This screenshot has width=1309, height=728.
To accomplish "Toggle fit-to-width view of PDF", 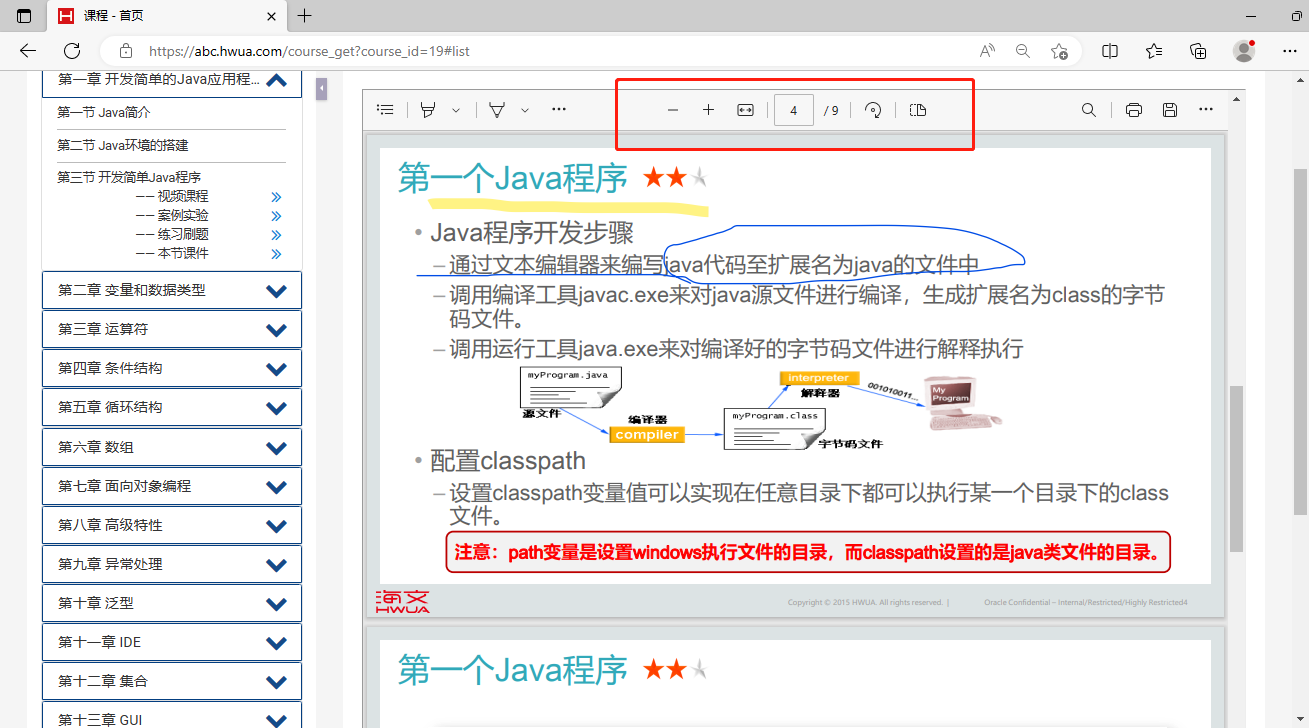I will (x=745, y=110).
